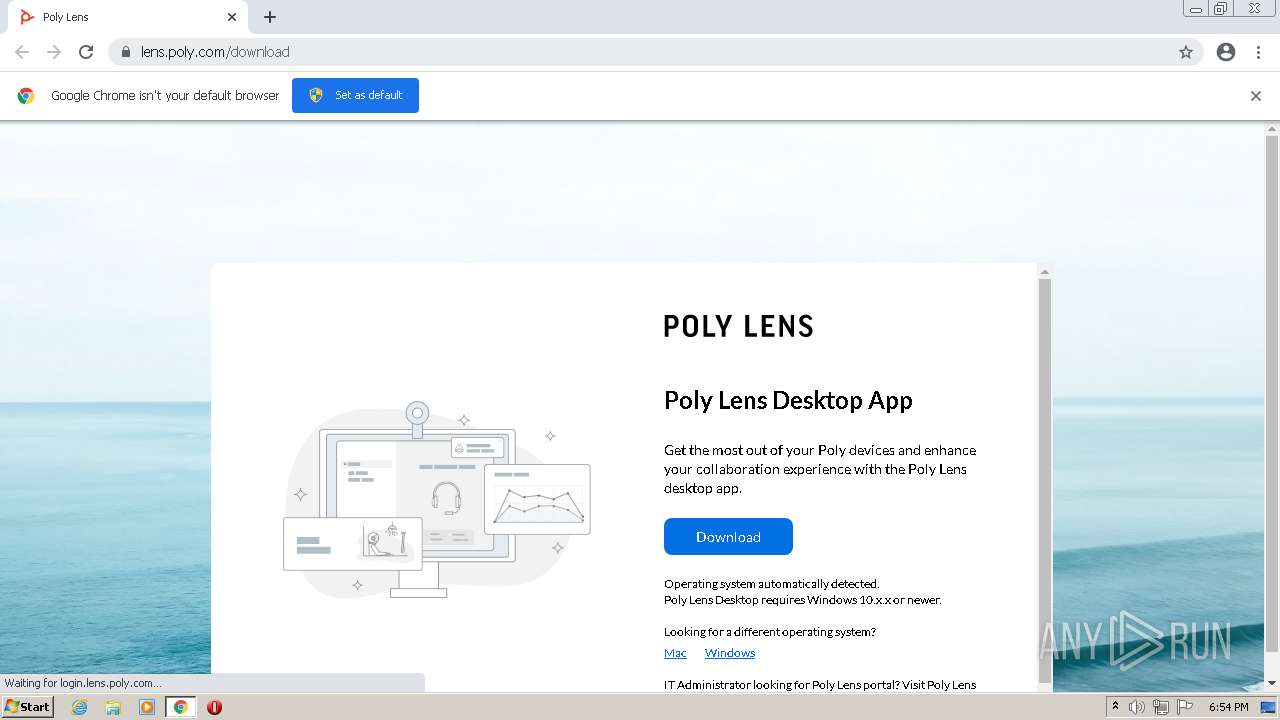Screen dimensions: 1280x720
Task: Click the red stop-sign taskbar icon
Action: click(x=214, y=707)
